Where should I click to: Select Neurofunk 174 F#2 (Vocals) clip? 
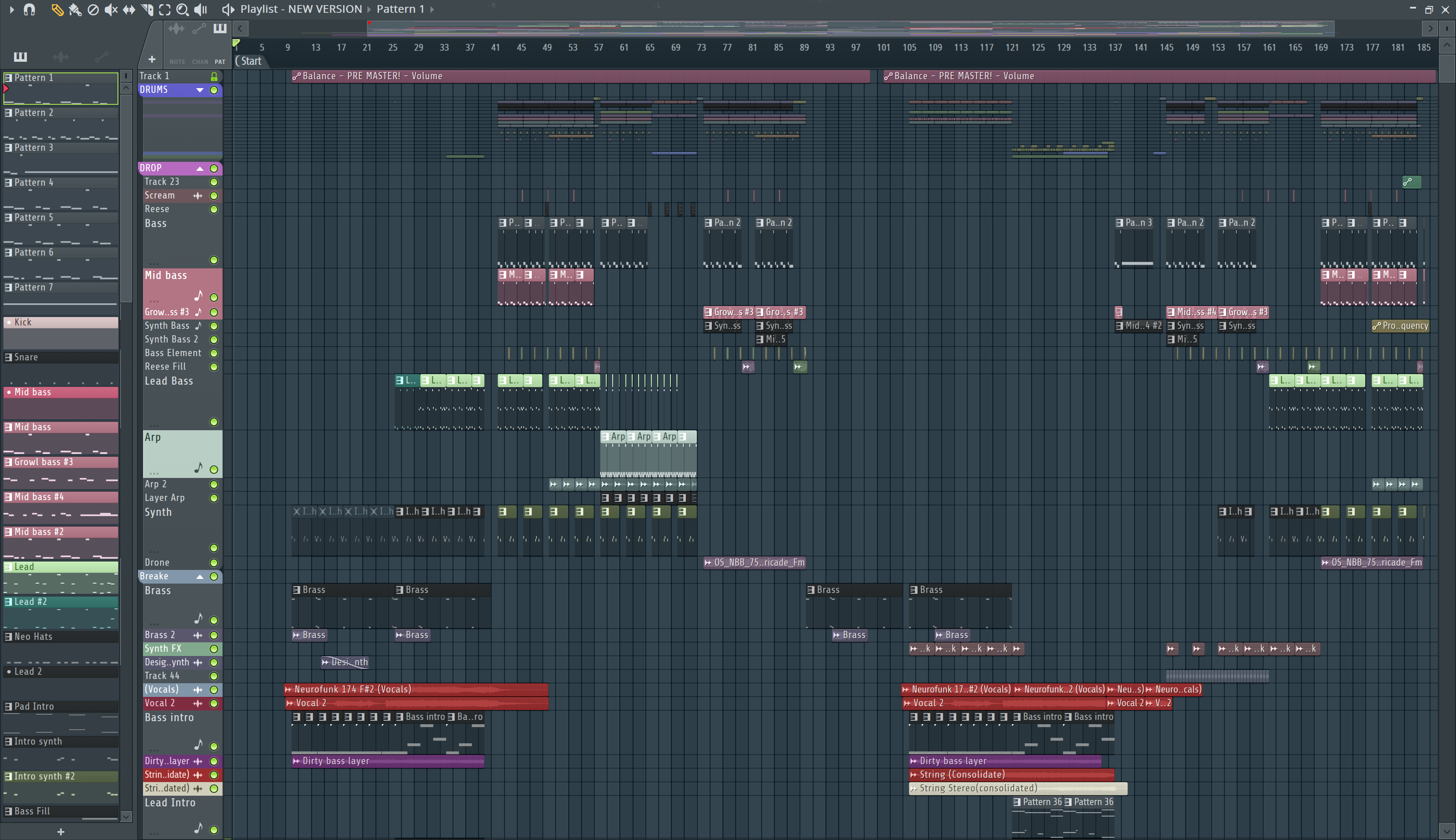point(416,690)
